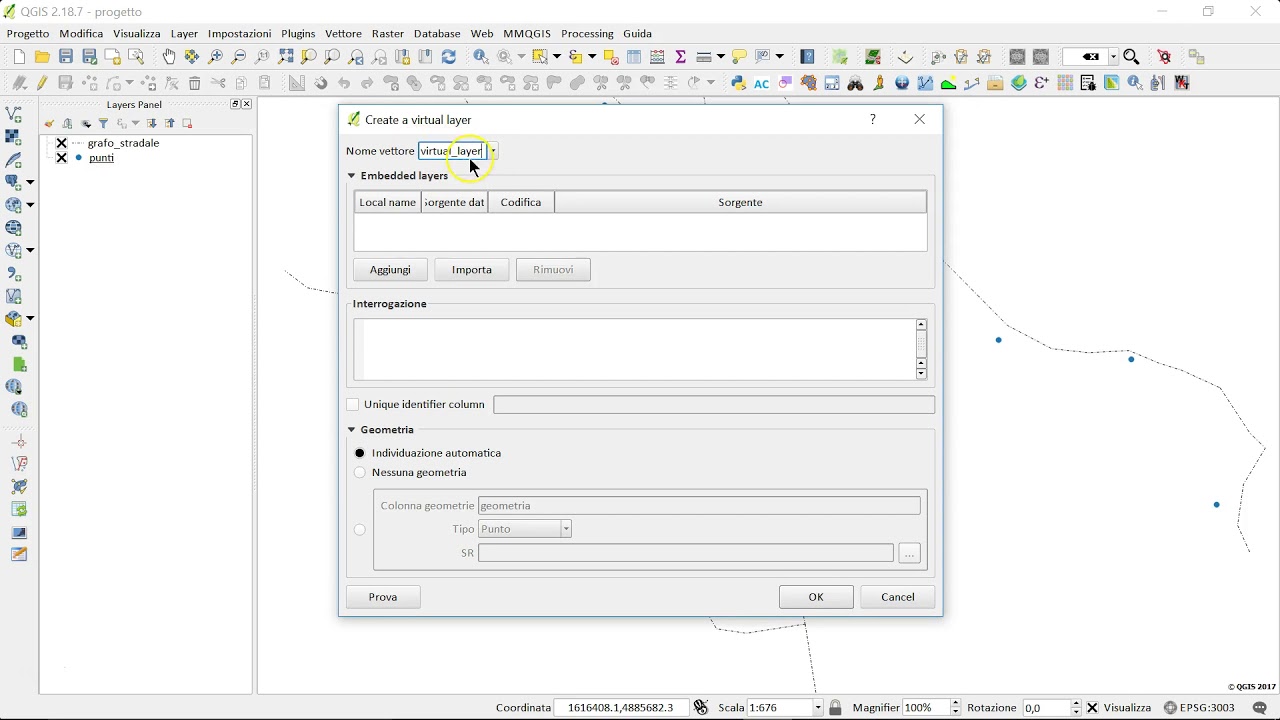Select the Pan Map hand tool
Screen dimensions: 1280x720
point(169,57)
